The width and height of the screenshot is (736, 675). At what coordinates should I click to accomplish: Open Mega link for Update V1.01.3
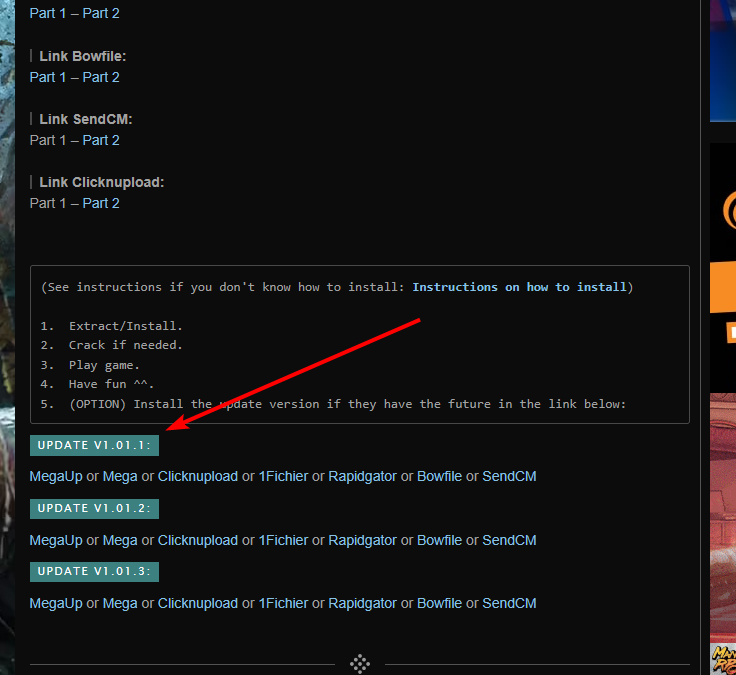(120, 603)
